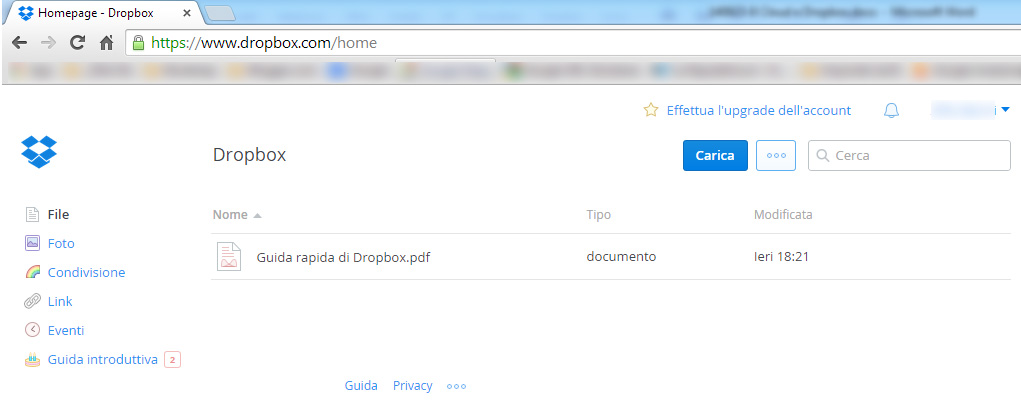Sort files by the Nome column
This screenshot has width=1021, height=401.
[231, 215]
